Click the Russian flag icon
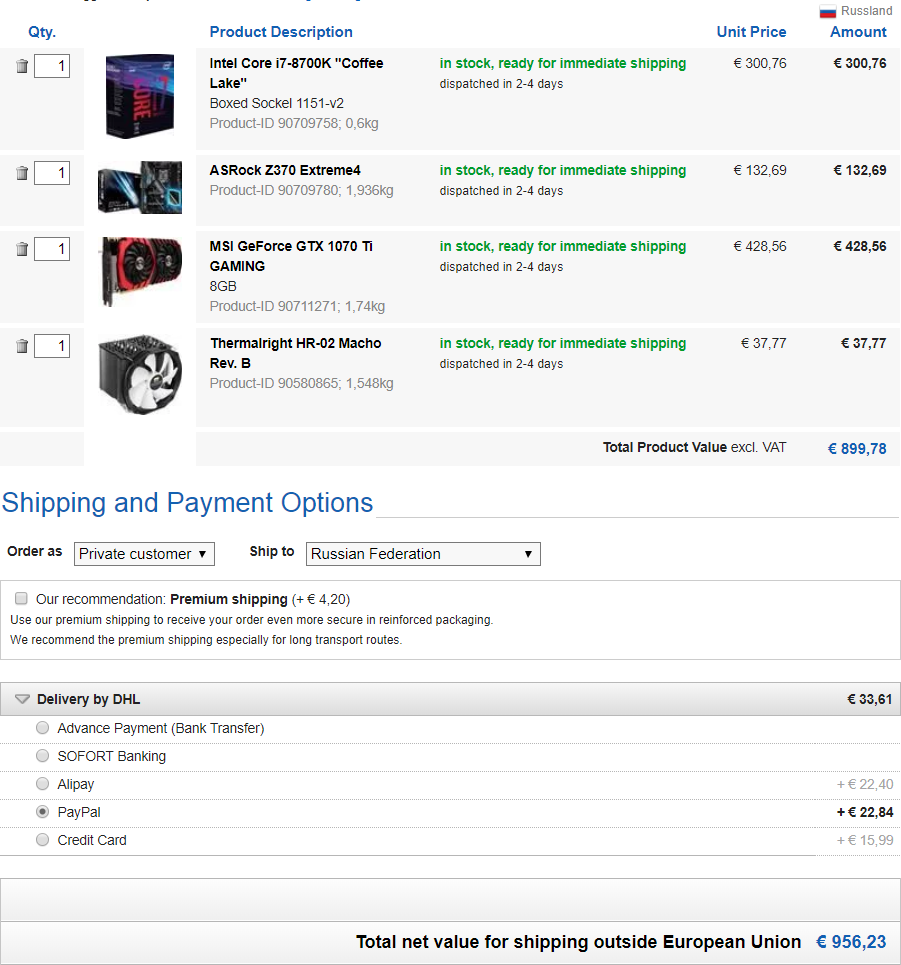The height and width of the screenshot is (965, 901). pyautogui.click(x=827, y=12)
